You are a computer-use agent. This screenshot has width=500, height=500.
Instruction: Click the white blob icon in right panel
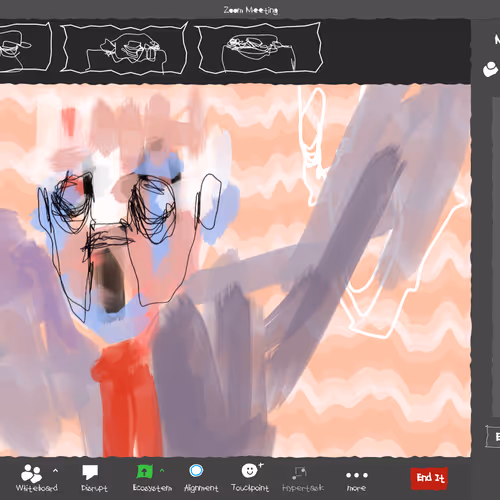[x=491, y=69]
